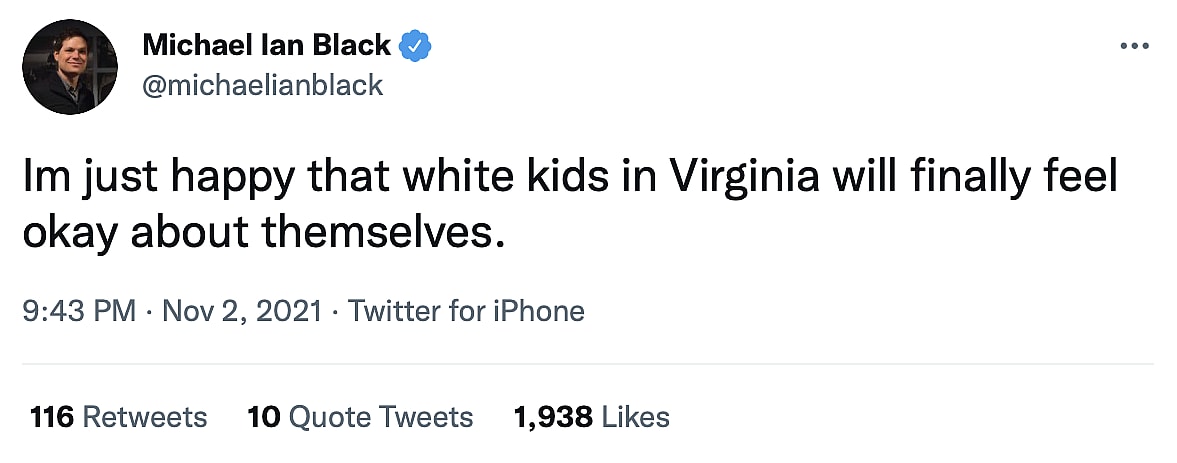
Task: Show the Quote Tweets list
Action: (x=382, y=416)
